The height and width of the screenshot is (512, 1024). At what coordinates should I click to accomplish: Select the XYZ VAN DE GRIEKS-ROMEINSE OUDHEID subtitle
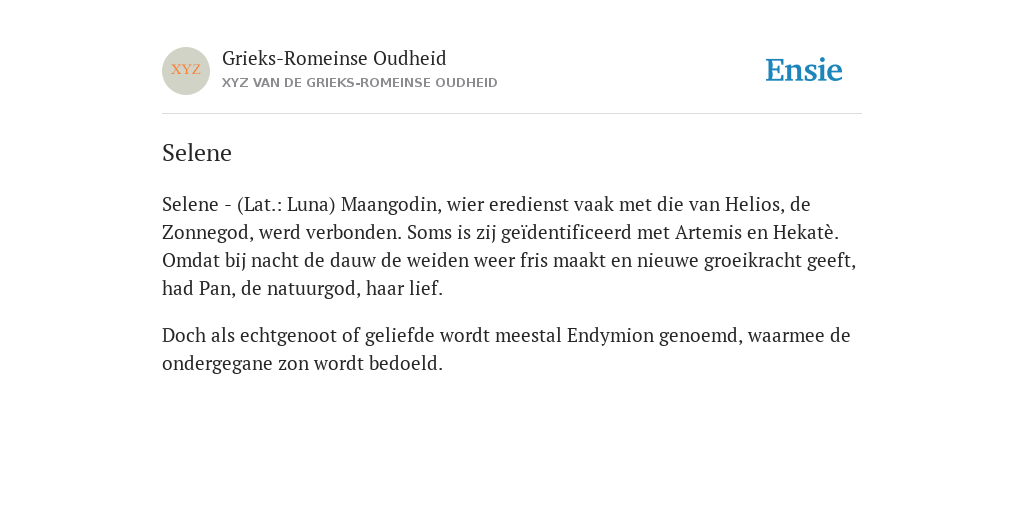(360, 83)
